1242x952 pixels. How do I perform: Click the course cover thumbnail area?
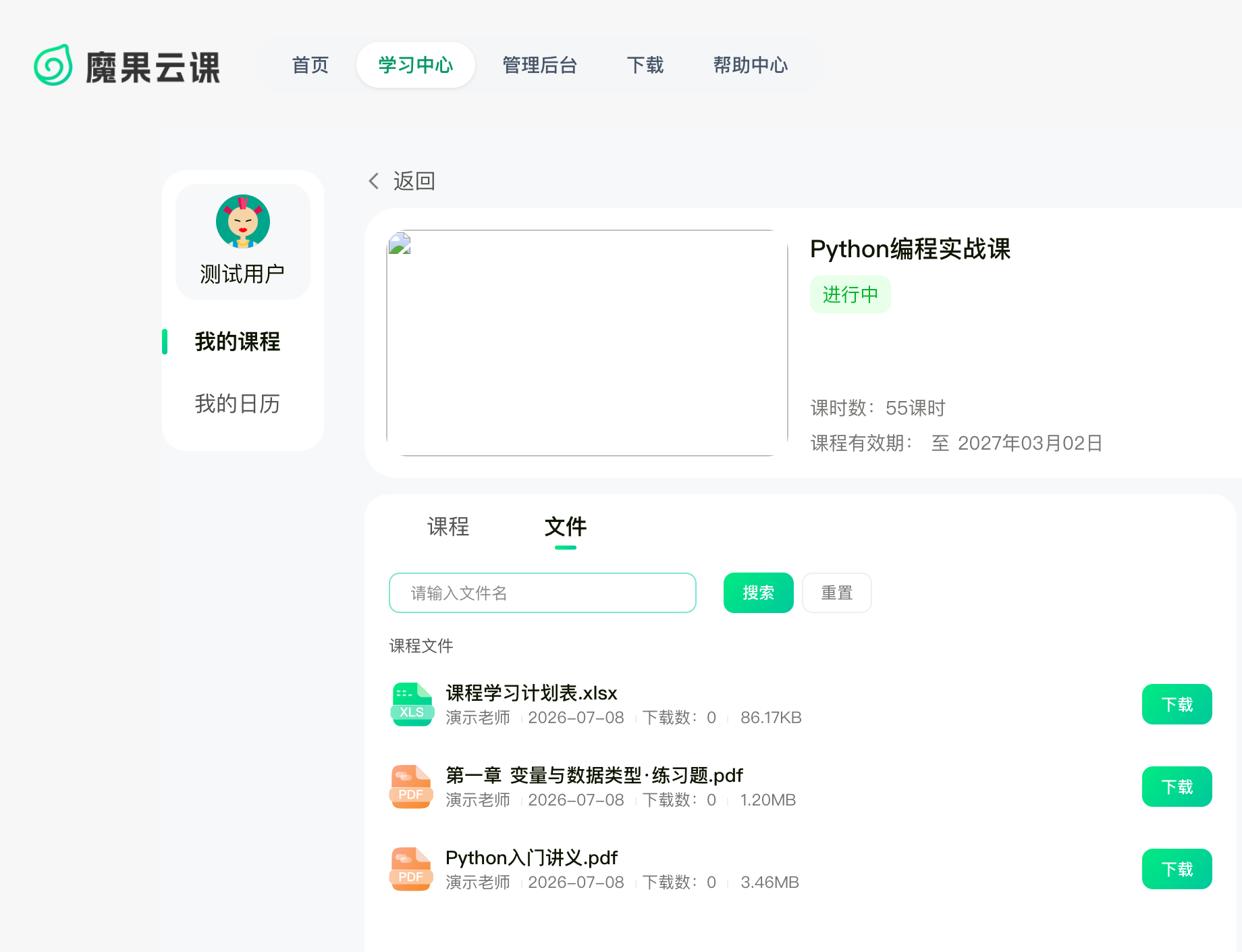pyautogui.click(x=587, y=343)
